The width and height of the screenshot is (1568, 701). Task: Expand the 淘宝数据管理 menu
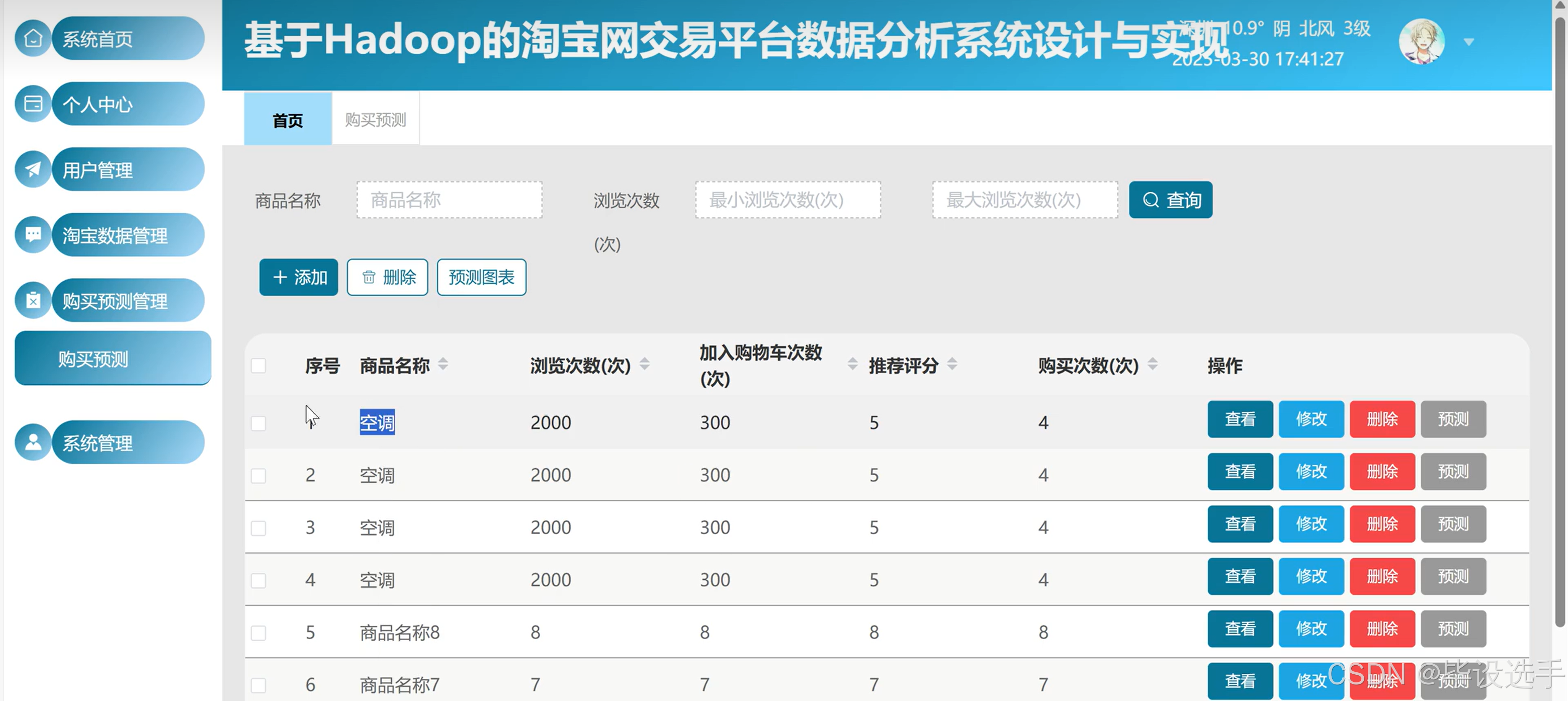tap(128, 235)
